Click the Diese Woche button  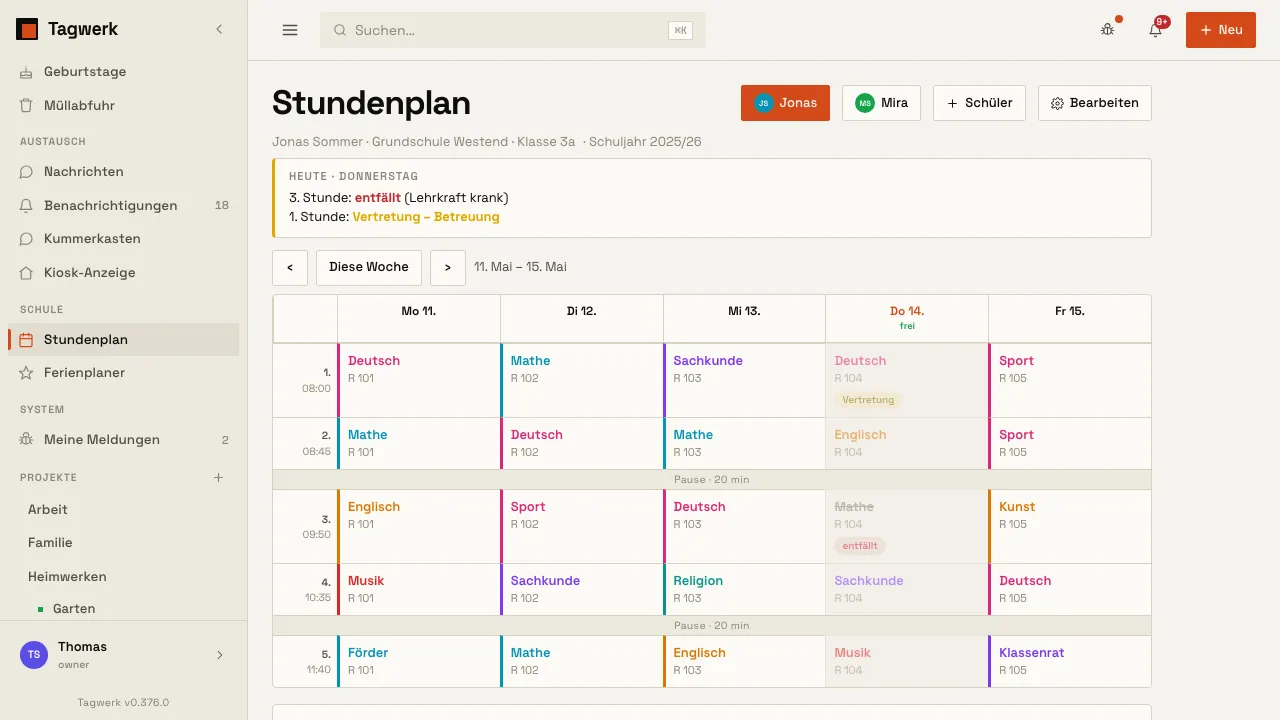pos(369,267)
